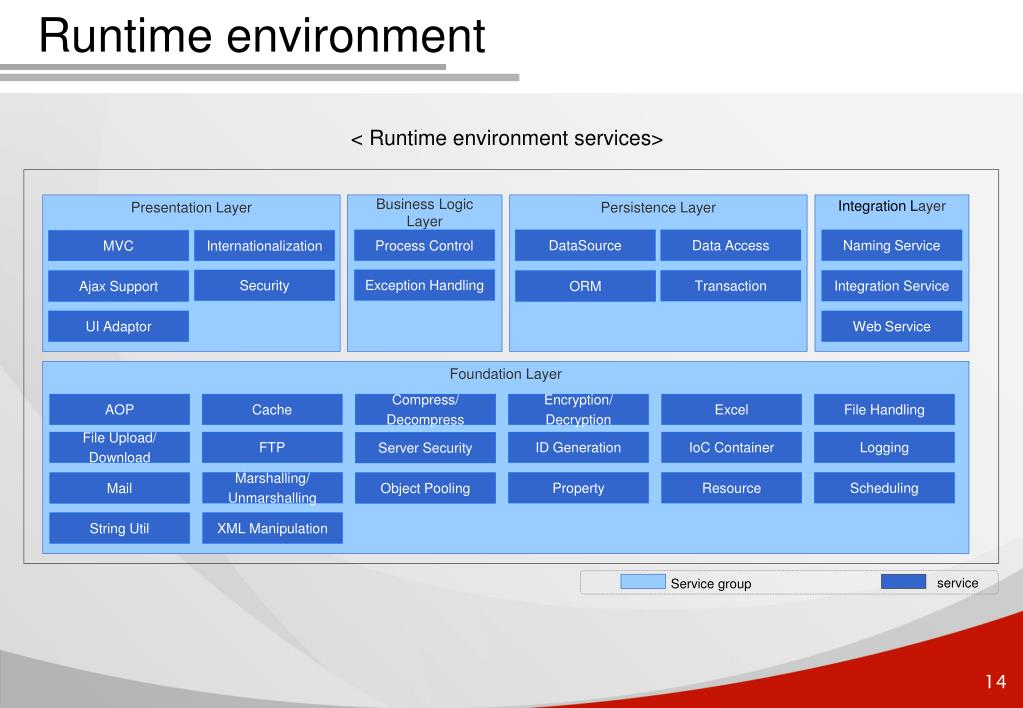
Task: Click the Mail service box
Action: coord(119,487)
